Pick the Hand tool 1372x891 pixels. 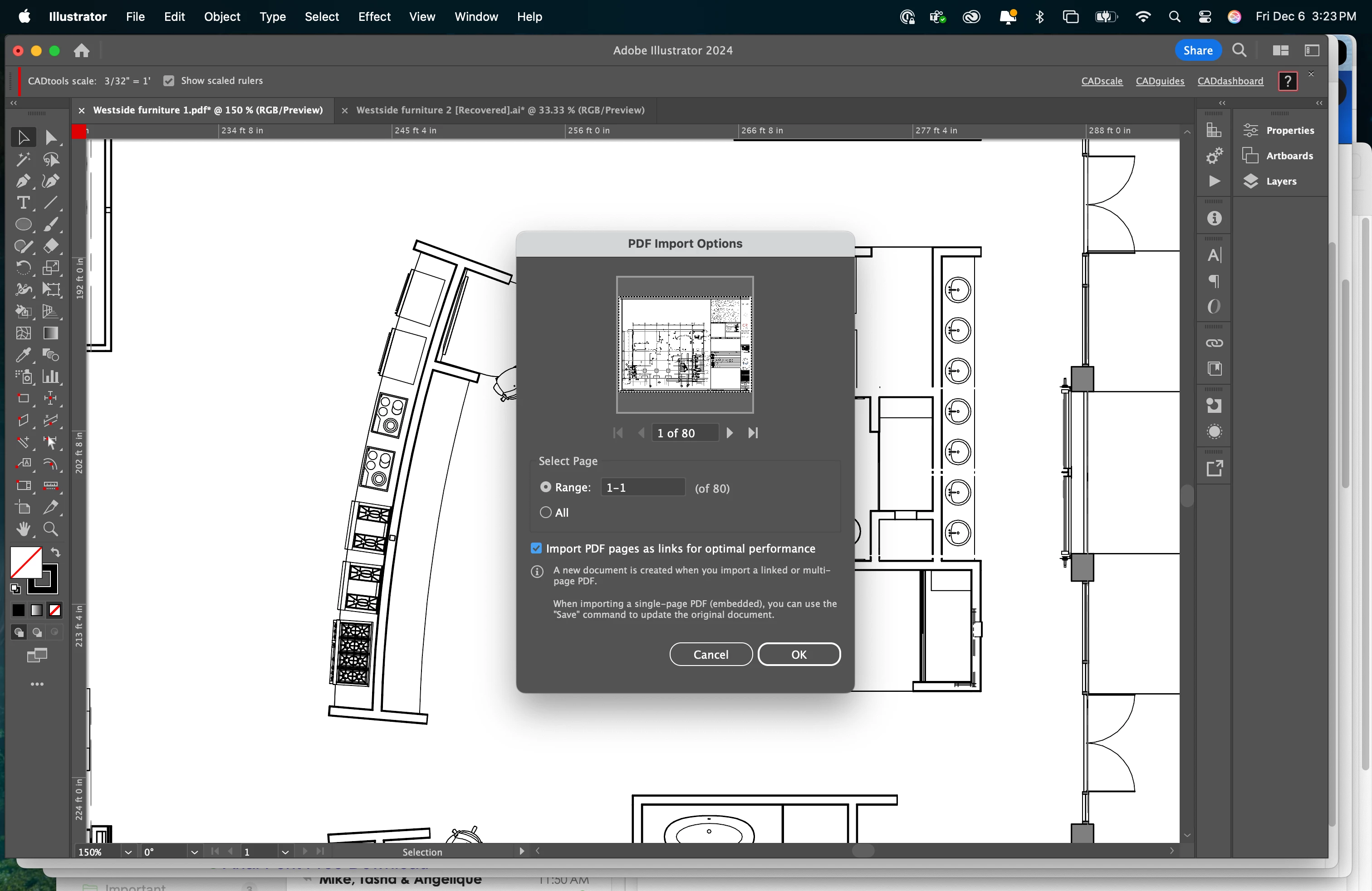tap(23, 529)
